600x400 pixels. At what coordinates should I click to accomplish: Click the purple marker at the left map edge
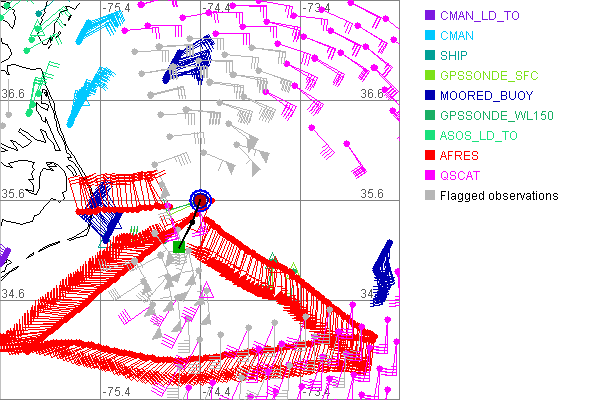pyautogui.click(x=3, y=256)
